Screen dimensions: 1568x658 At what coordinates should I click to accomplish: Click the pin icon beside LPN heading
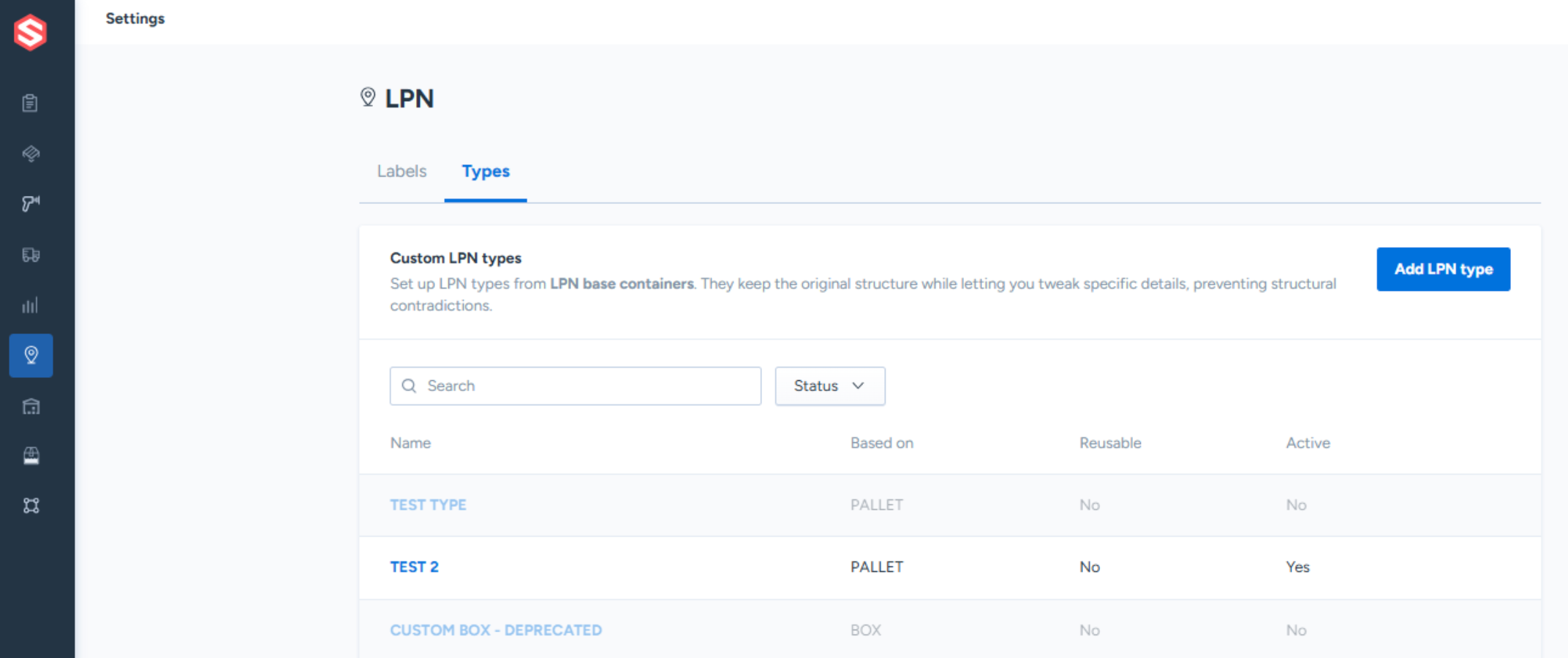pyautogui.click(x=368, y=97)
